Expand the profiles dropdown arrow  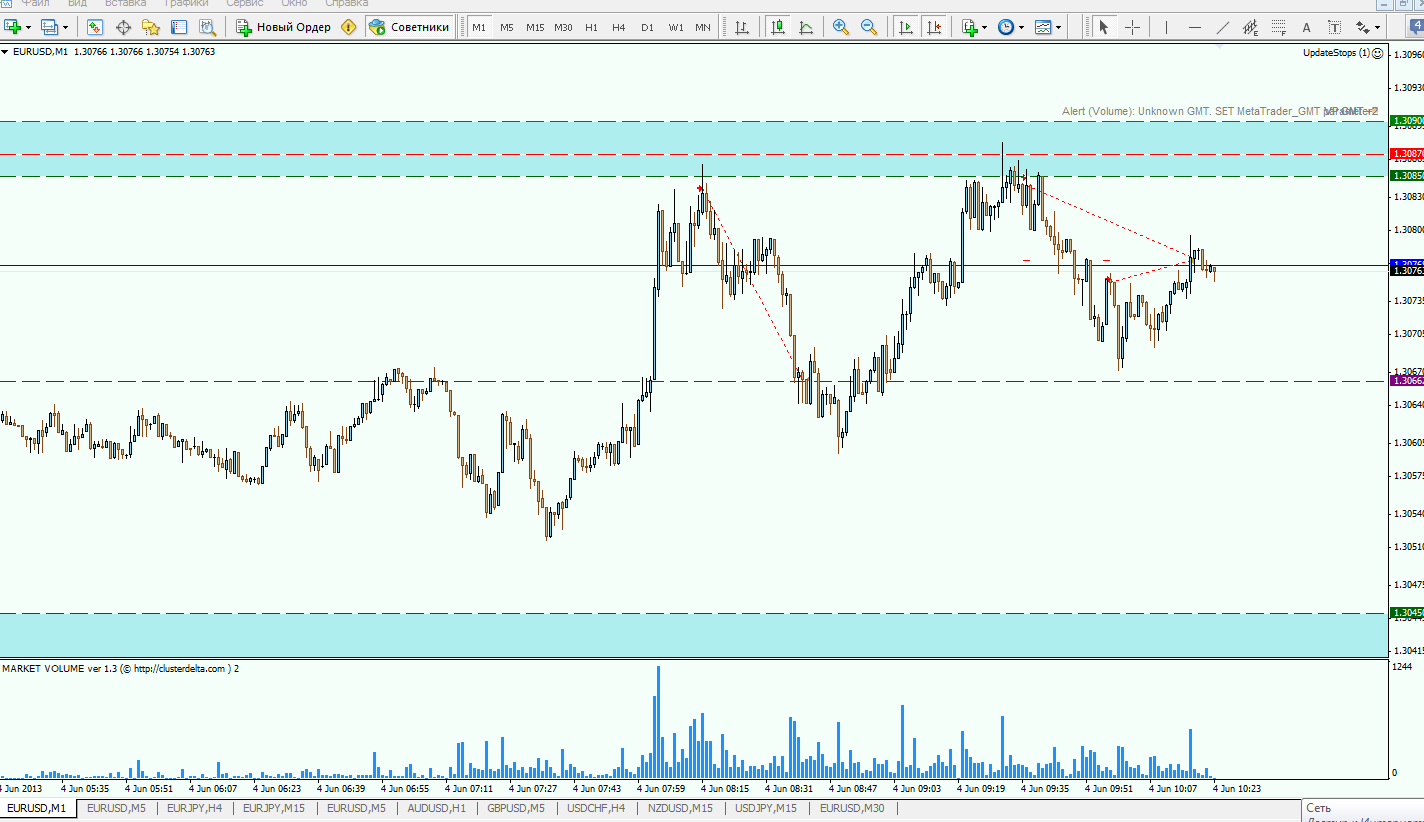tap(65, 27)
